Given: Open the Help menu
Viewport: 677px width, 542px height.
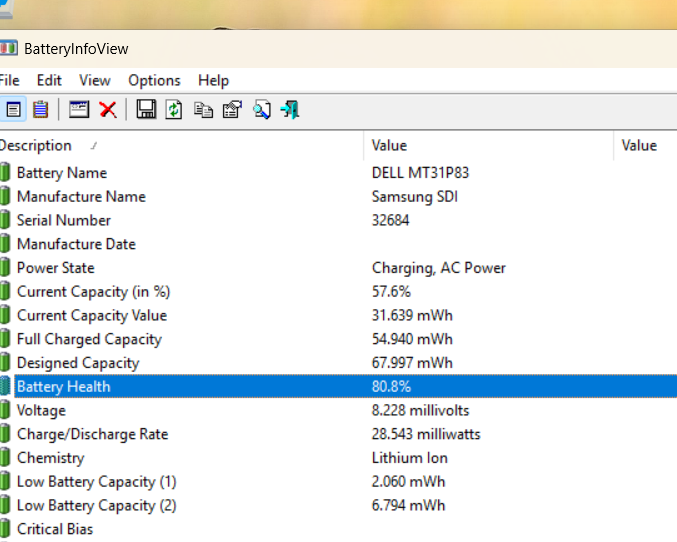Looking at the screenshot, I should [x=213, y=80].
